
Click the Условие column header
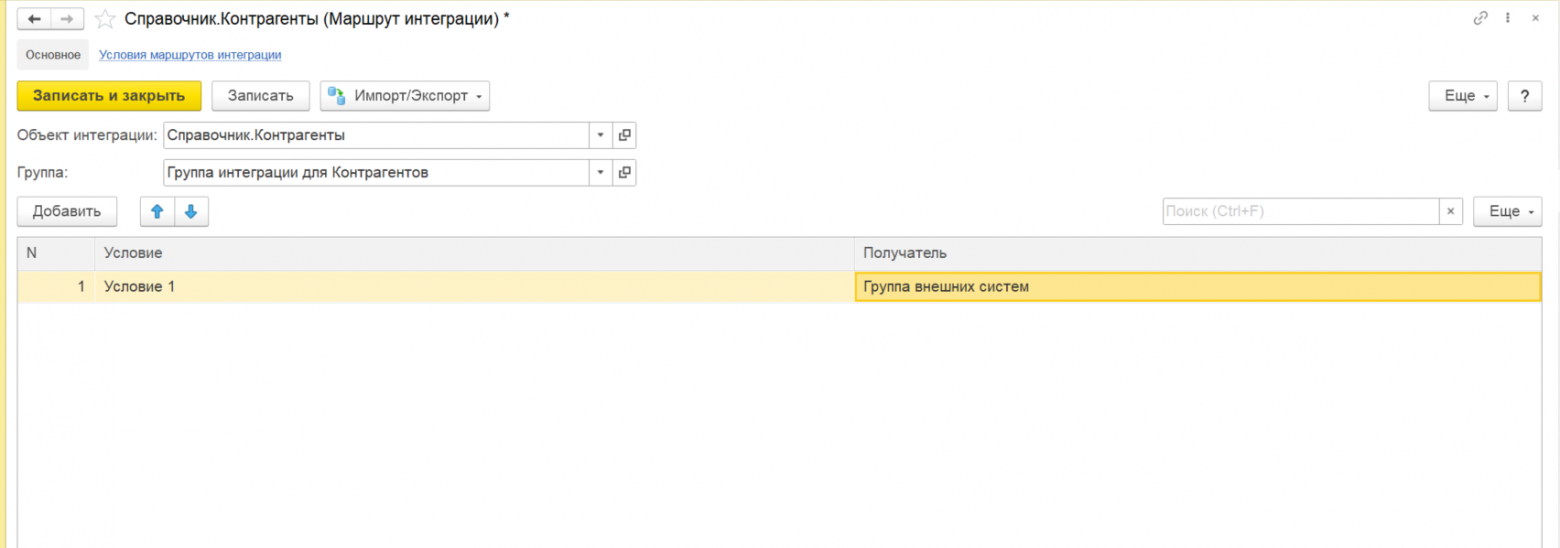coord(475,253)
